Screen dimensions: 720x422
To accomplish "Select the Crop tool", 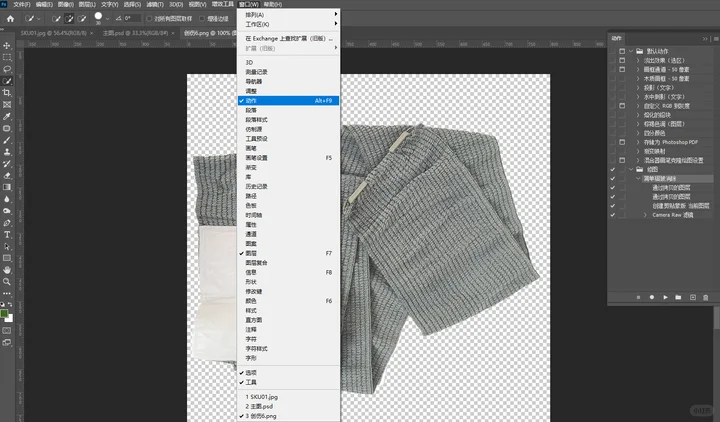I will [7, 93].
